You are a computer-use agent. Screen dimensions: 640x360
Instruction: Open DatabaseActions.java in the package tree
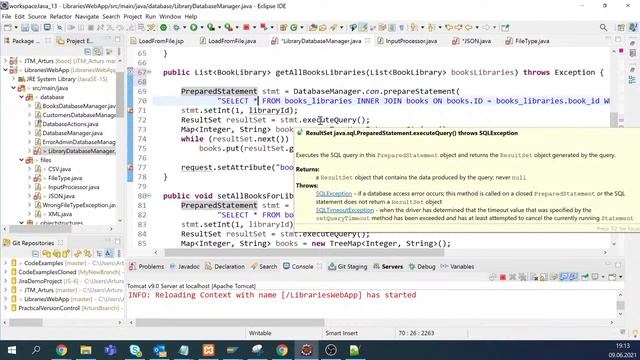tap(70, 124)
